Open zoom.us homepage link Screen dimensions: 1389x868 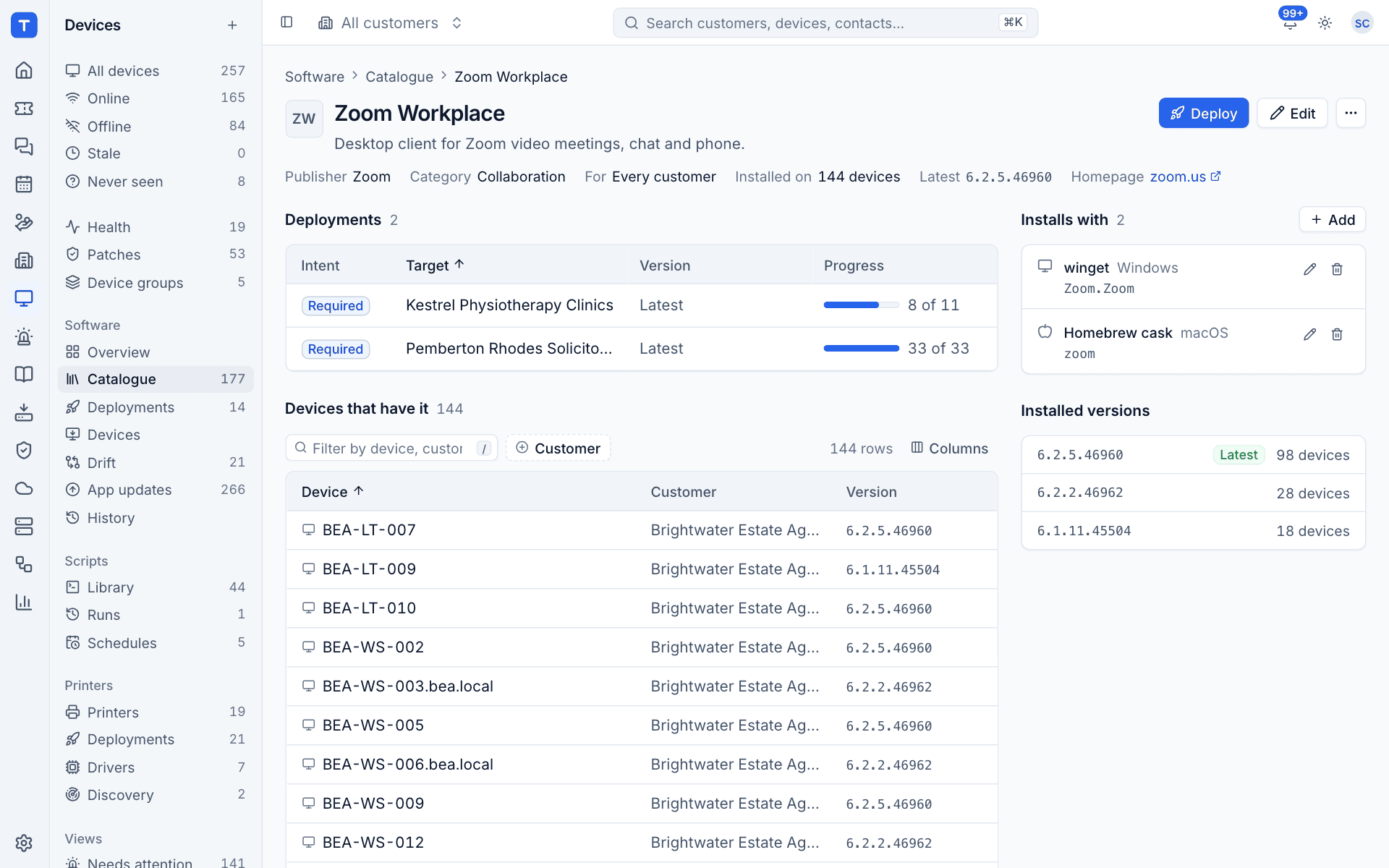[x=1185, y=176]
